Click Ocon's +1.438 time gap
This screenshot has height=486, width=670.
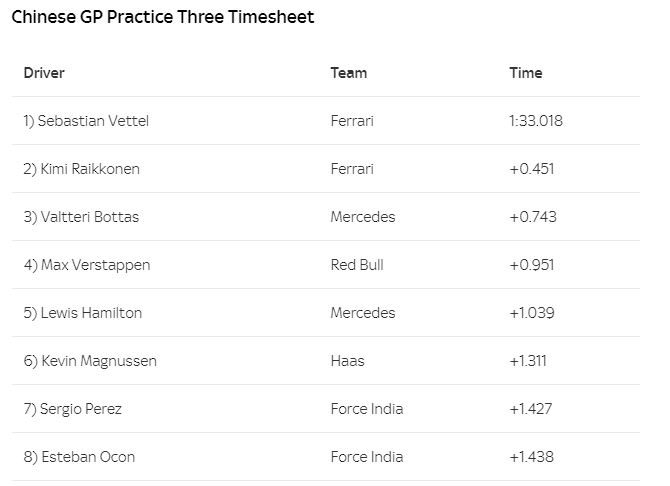[x=531, y=457]
